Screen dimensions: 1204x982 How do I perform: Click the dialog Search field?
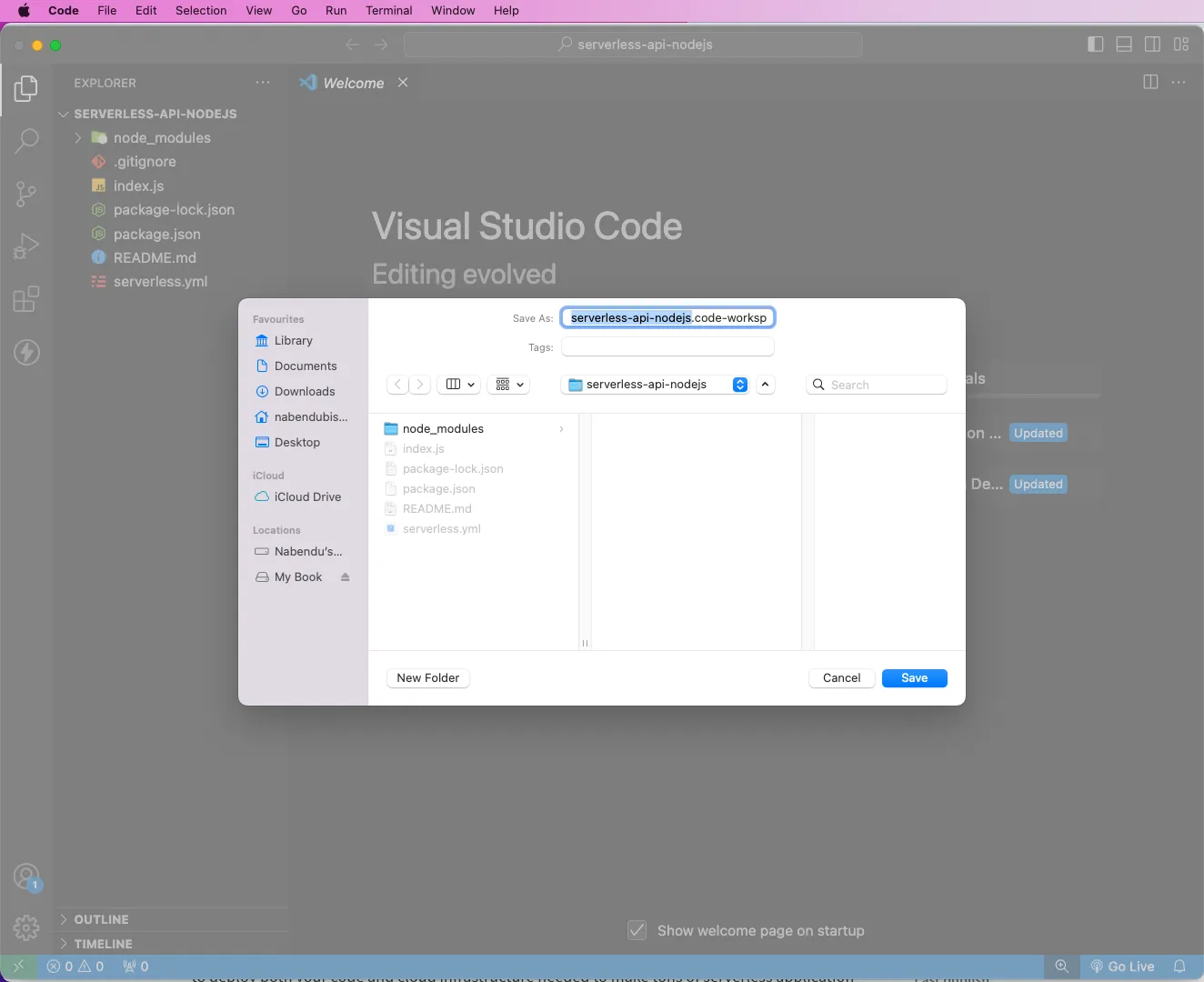point(877,385)
